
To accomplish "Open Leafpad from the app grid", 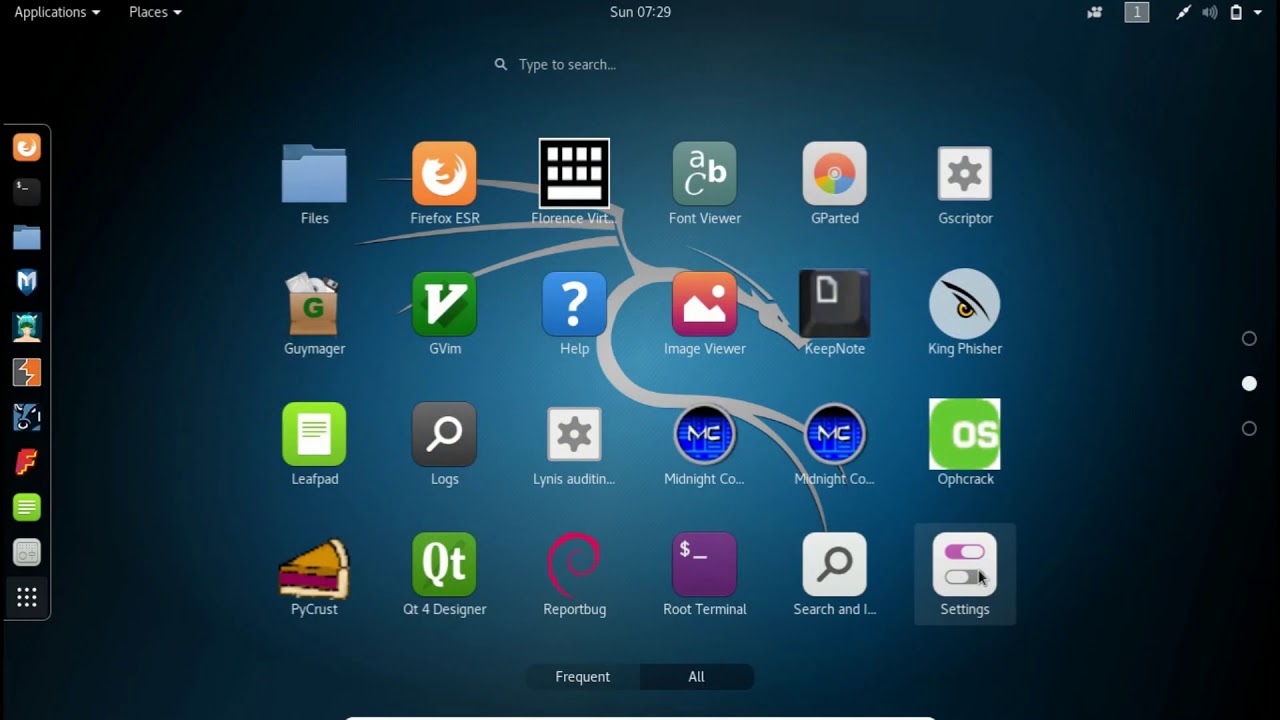I will click(x=314, y=444).
